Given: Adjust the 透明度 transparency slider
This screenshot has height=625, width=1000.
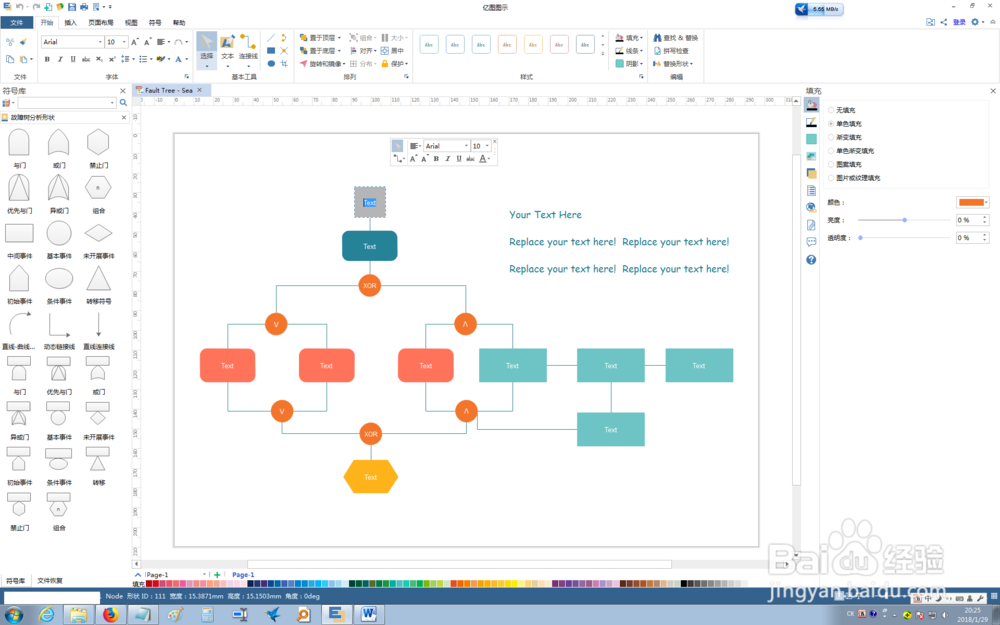Looking at the screenshot, I should click(904, 238).
